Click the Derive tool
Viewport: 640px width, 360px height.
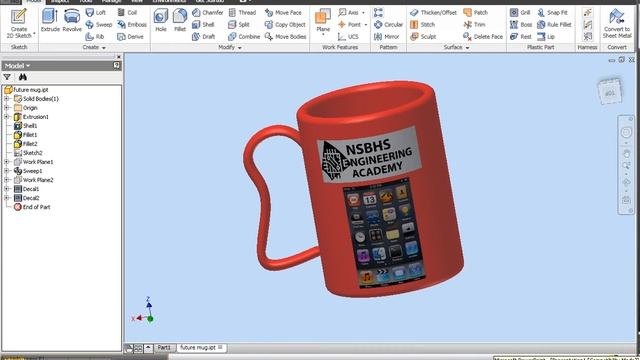point(130,37)
